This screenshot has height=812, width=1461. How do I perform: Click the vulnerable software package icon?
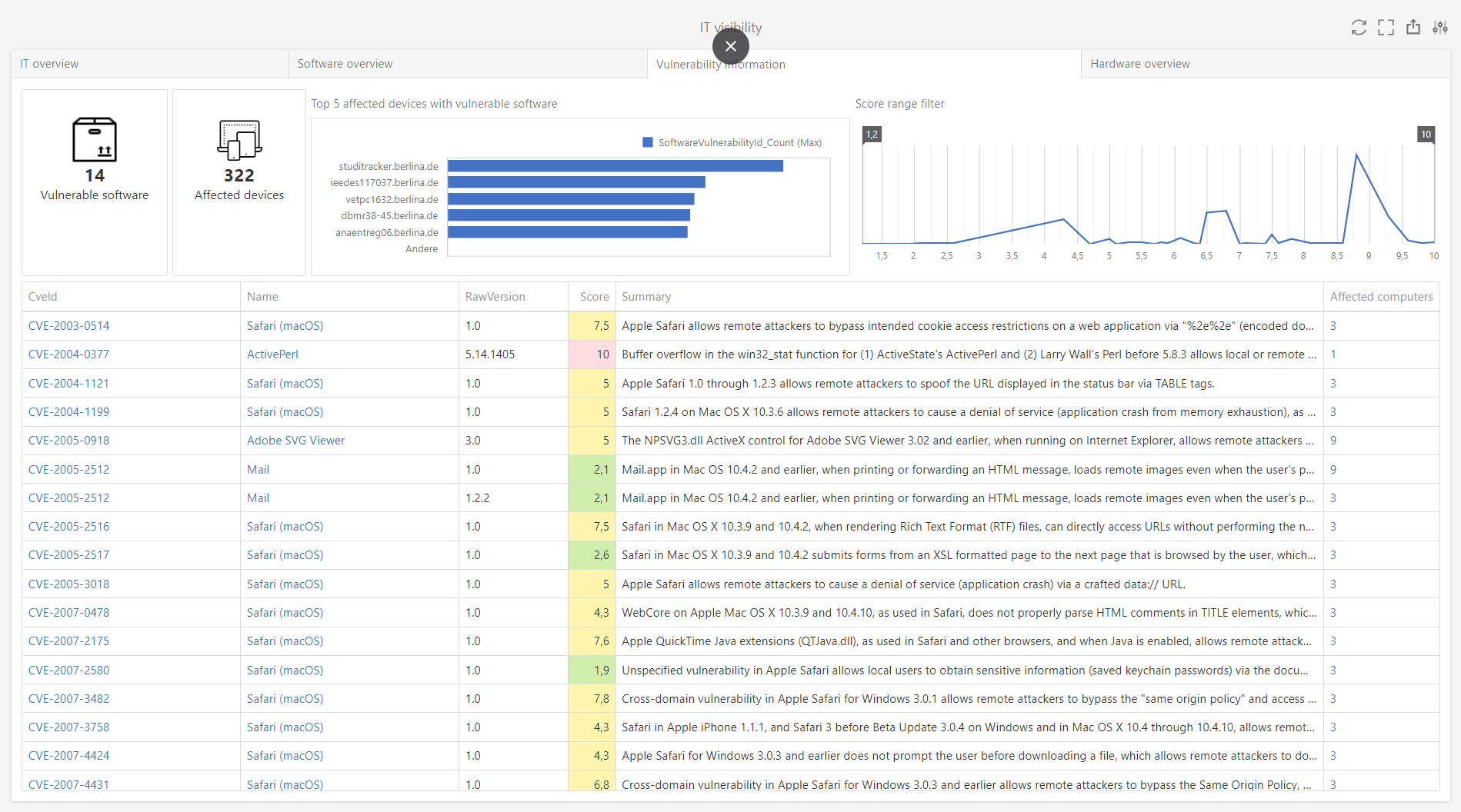point(94,141)
